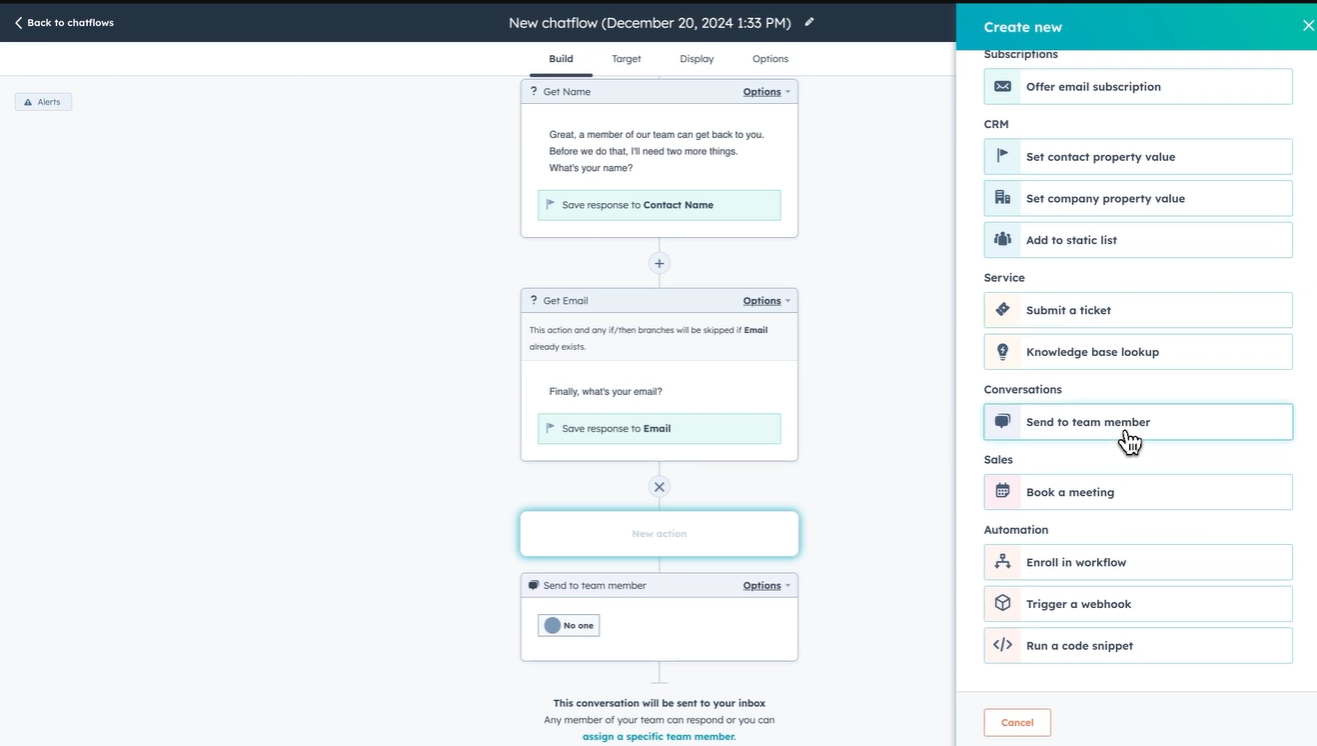The height and width of the screenshot is (746, 1317).
Task: Click the pencil icon to rename chatflow
Action: tap(809, 22)
